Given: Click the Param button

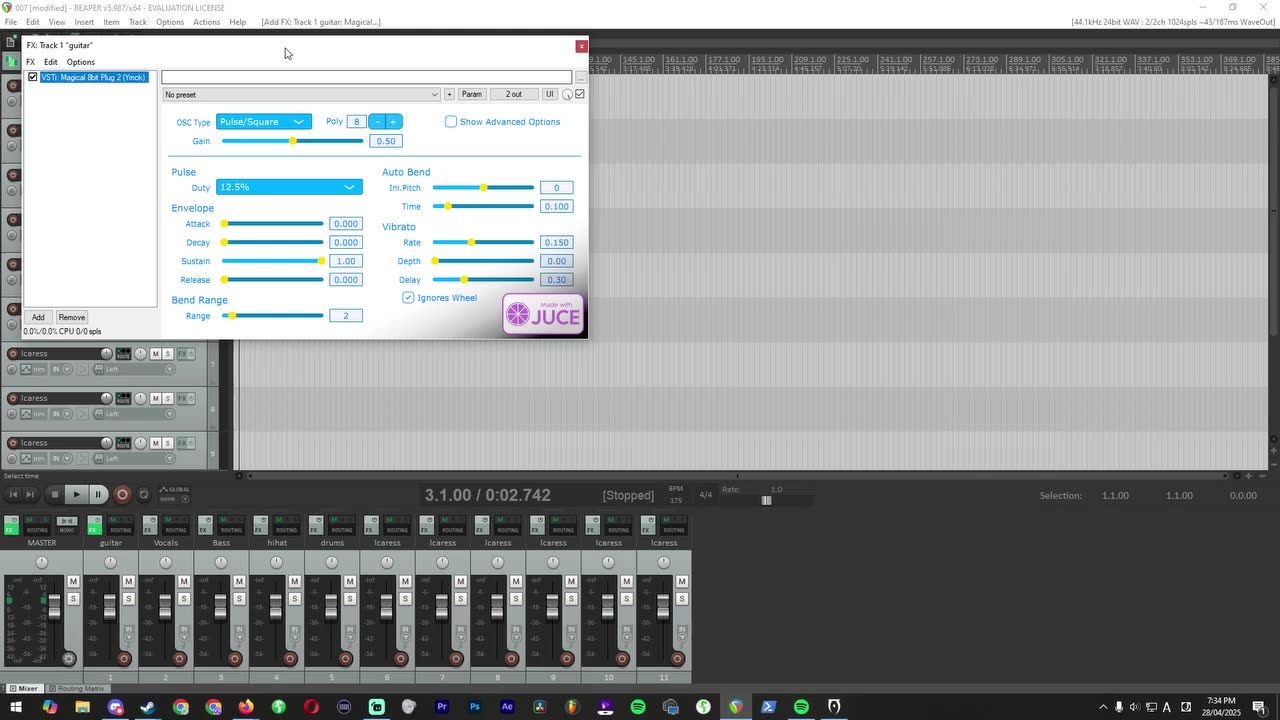Looking at the screenshot, I should pos(472,94).
